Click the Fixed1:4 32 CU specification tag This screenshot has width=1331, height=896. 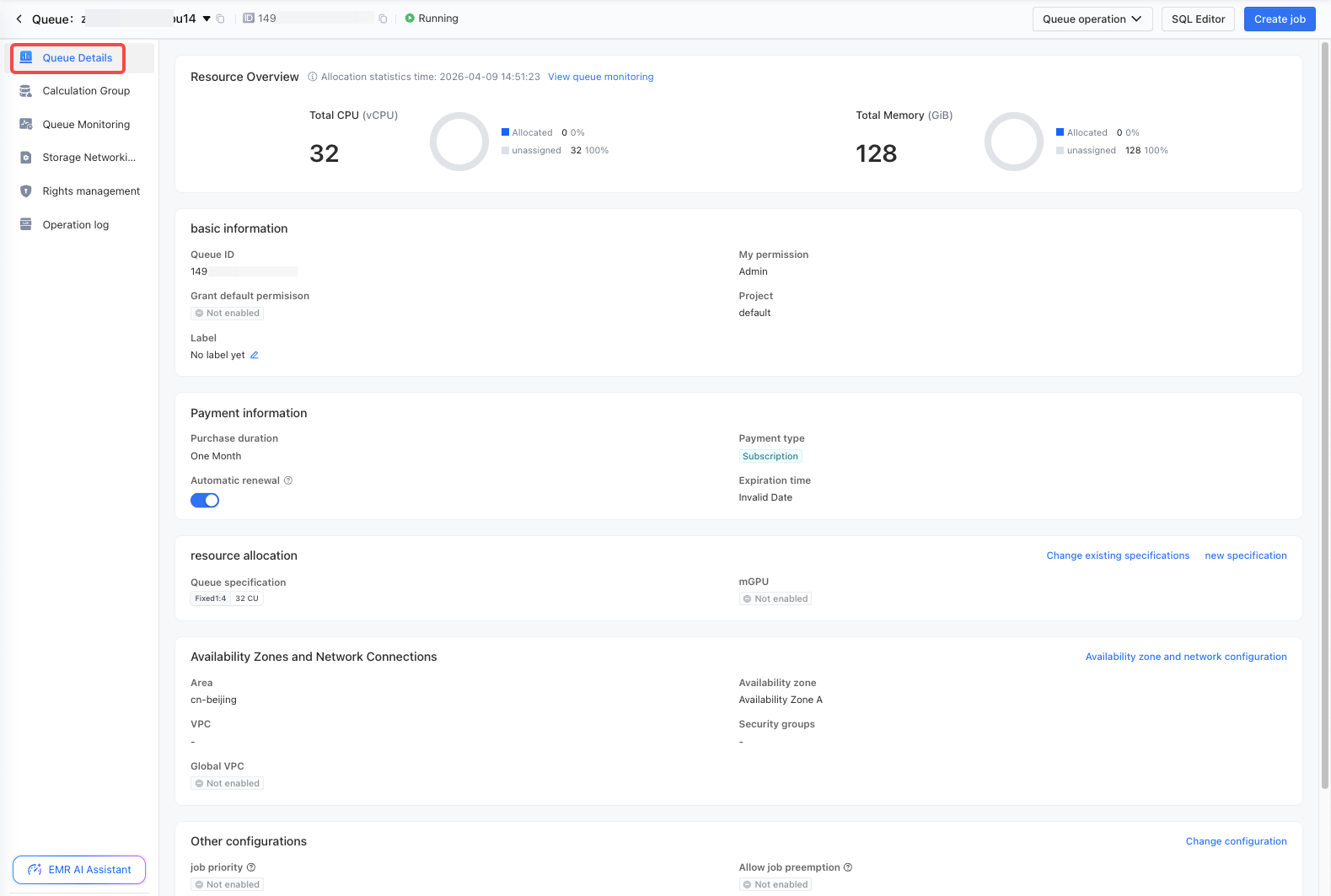pos(227,598)
